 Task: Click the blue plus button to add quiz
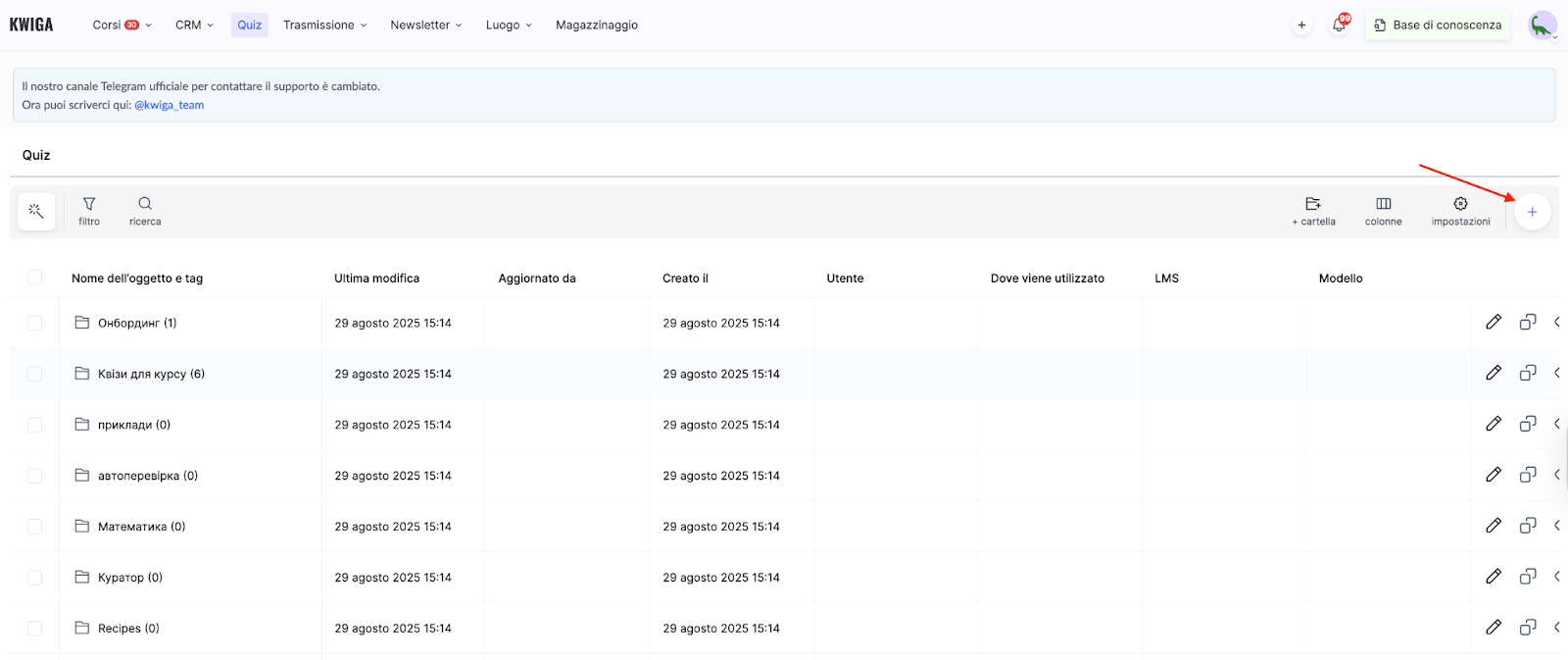tap(1532, 212)
